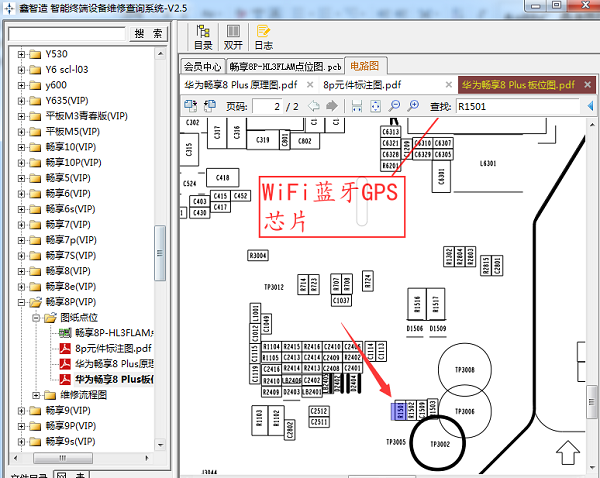
Task: Select the 畅享9P(VIP) folder
Action: coord(71,426)
